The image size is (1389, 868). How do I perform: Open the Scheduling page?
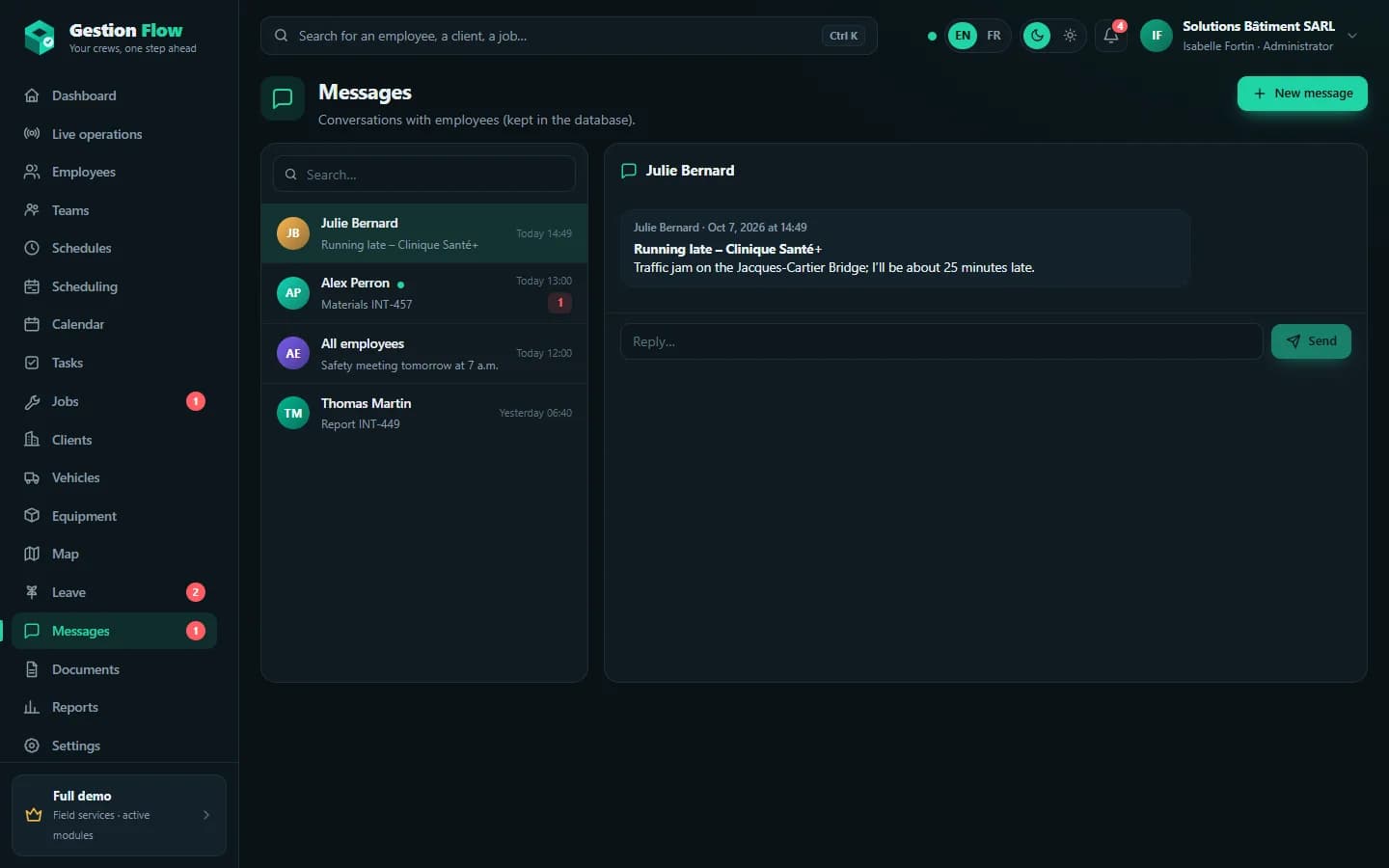114,286
